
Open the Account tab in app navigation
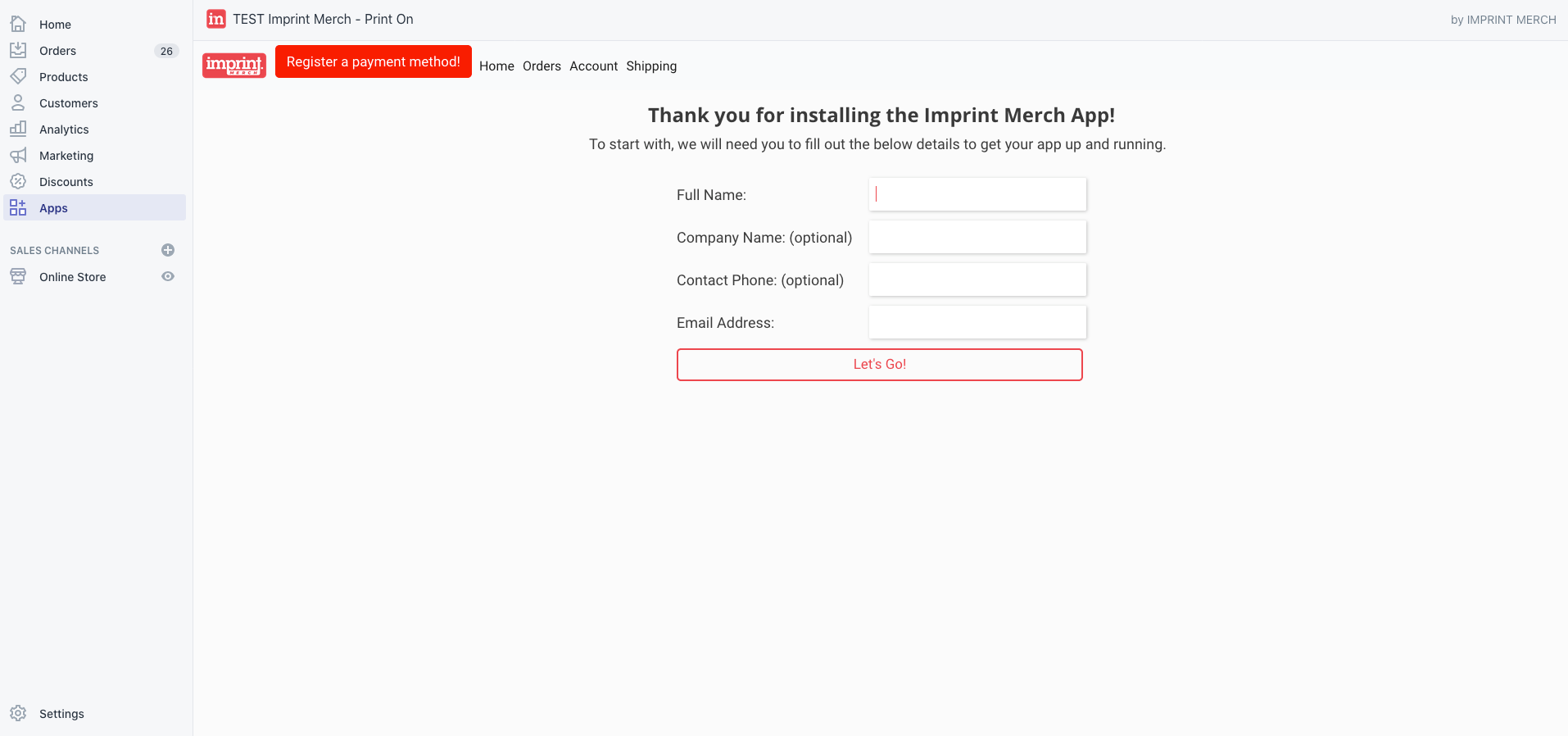pos(593,66)
